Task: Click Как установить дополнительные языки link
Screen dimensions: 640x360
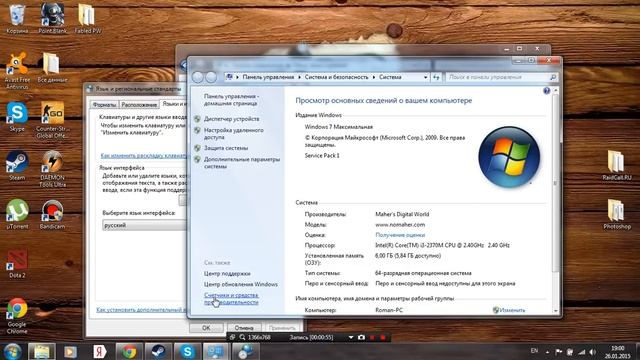Action: click(x=141, y=310)
